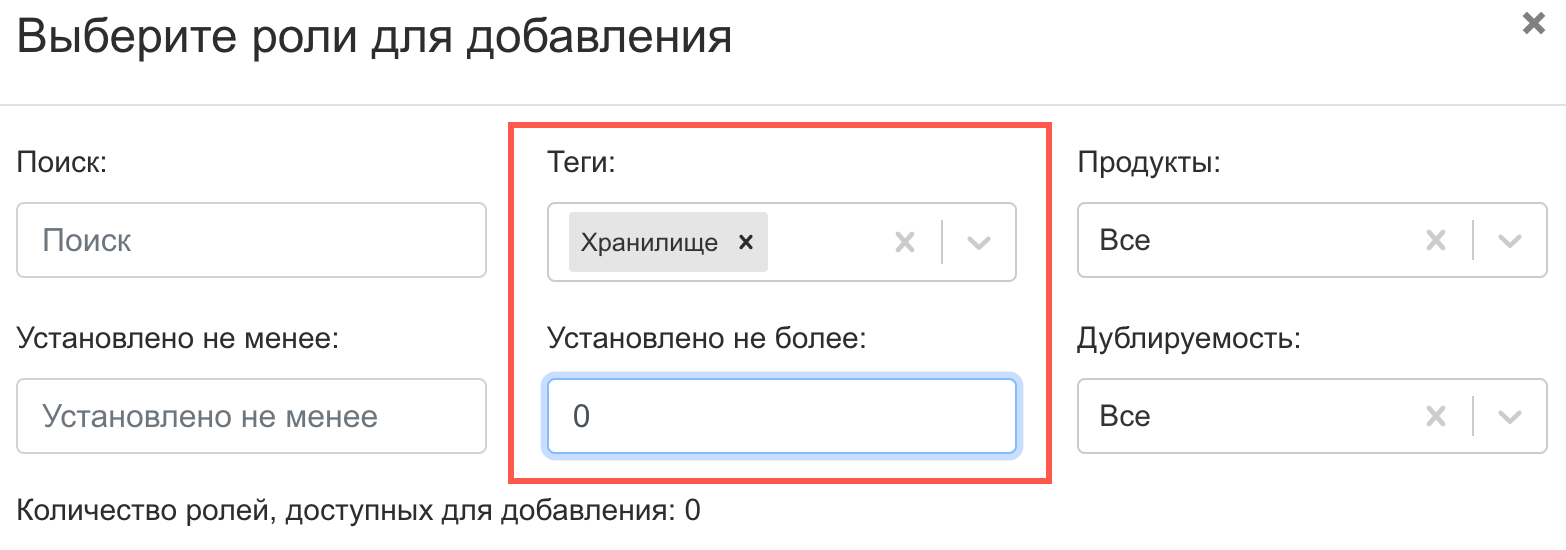Click the Установлено не более input
The image size is (1566, 550).
[781, 415]
